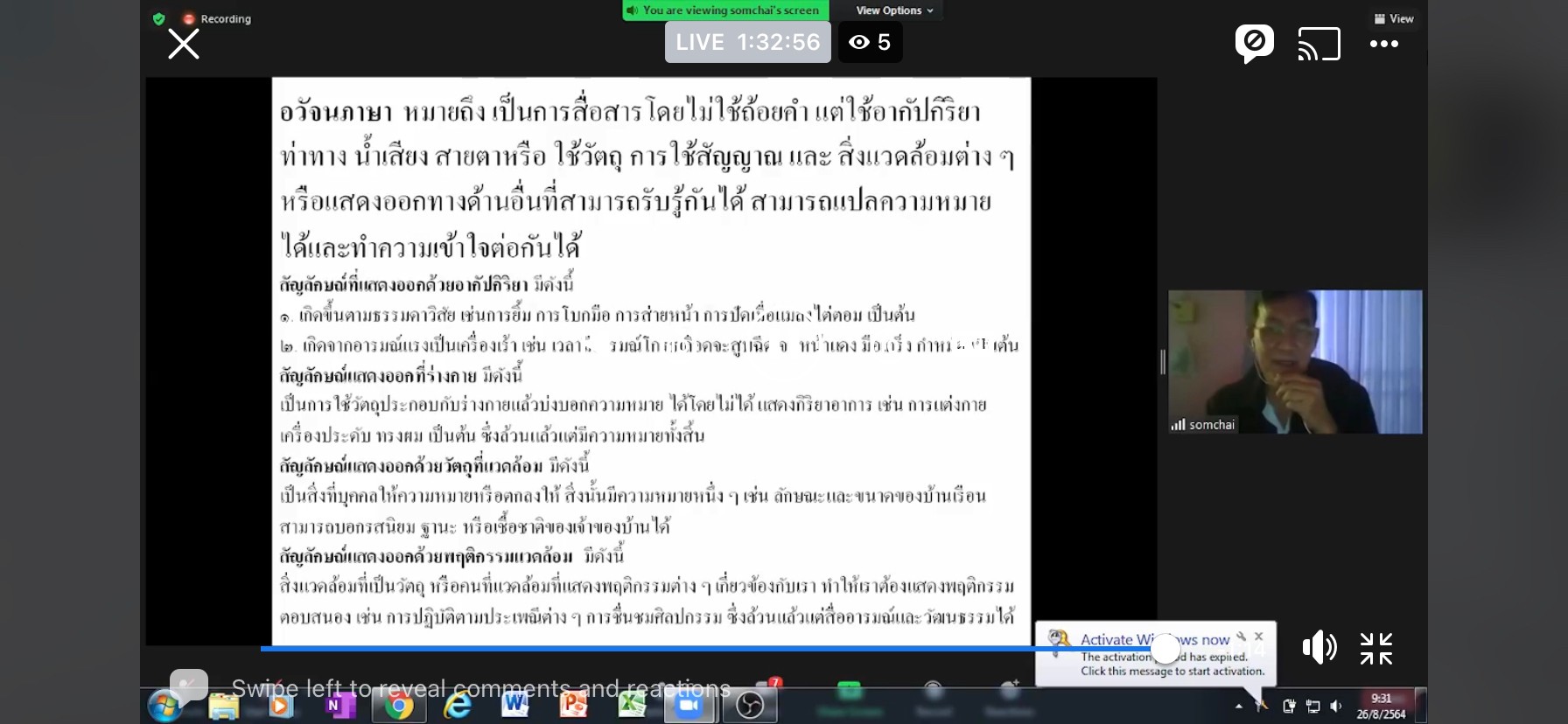
Task: Click the Activate Windows now link
Action: click(x=1154, y=639)
